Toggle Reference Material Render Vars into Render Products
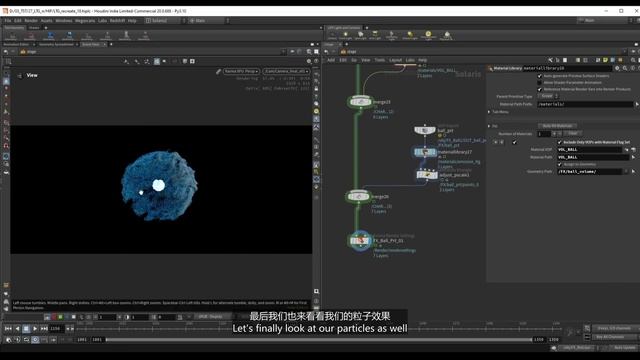Screen dimensions: 640x360 click(x=540, y=89)
